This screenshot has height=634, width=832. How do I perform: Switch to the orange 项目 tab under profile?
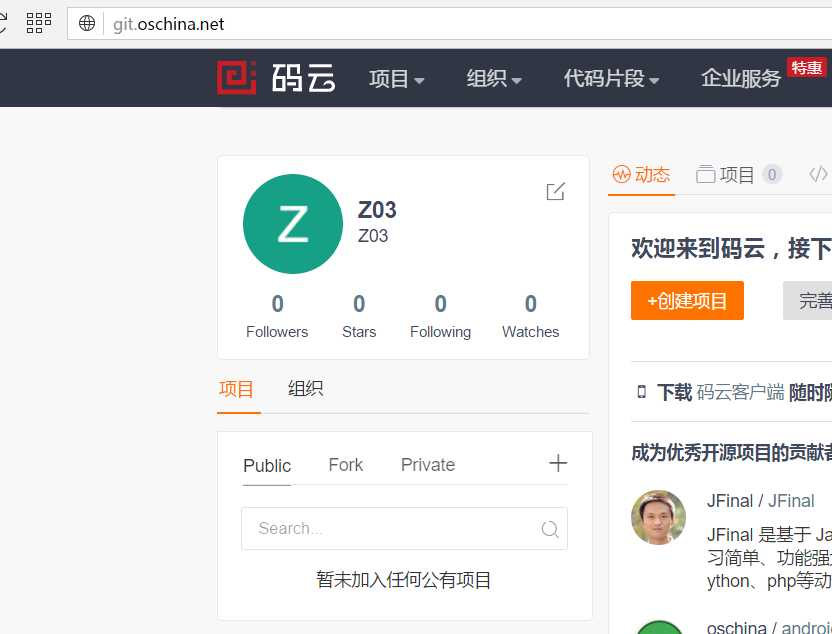(237, 389)
